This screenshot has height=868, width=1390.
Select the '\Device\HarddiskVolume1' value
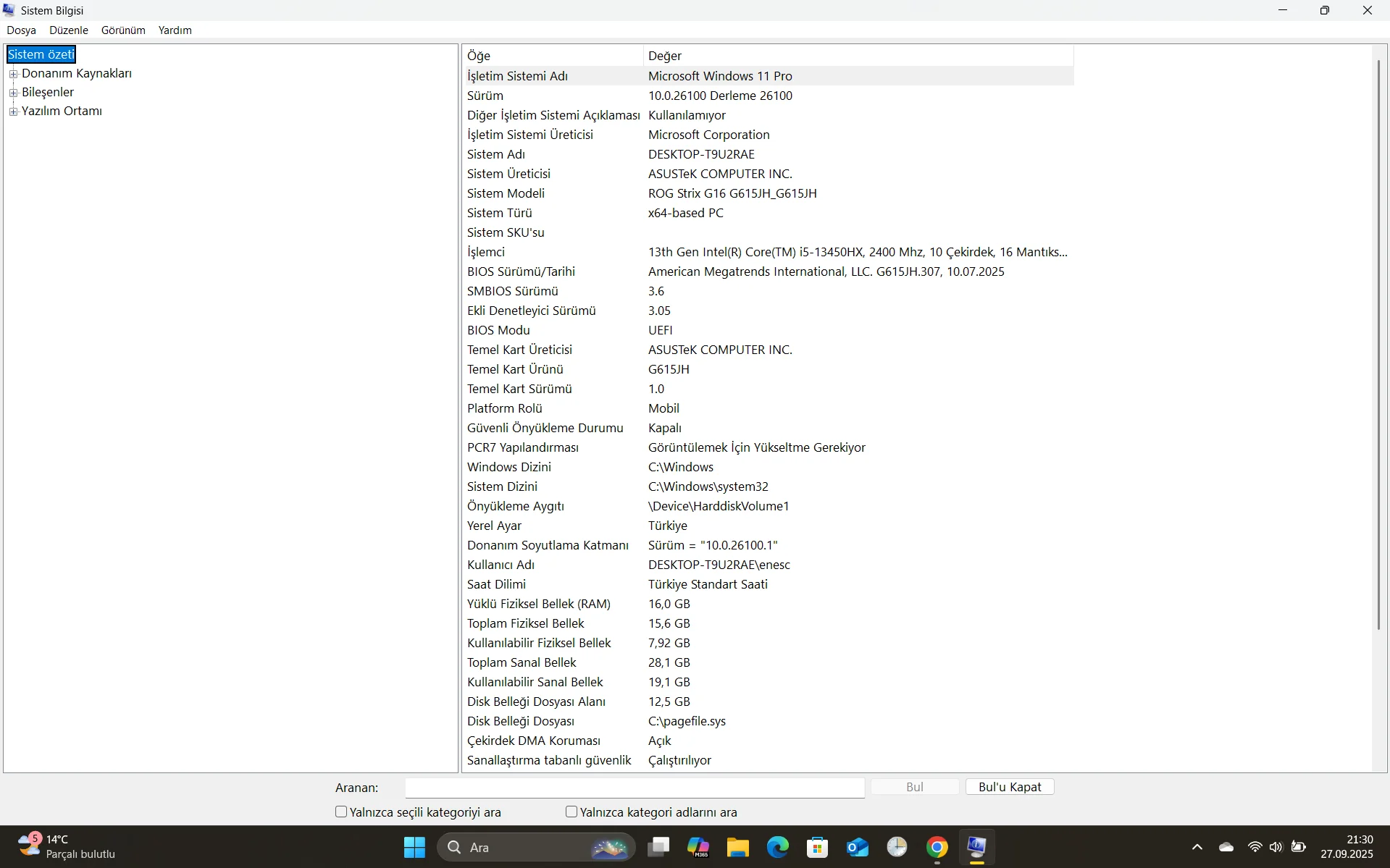pyautogui.click(x=719, y=506)
